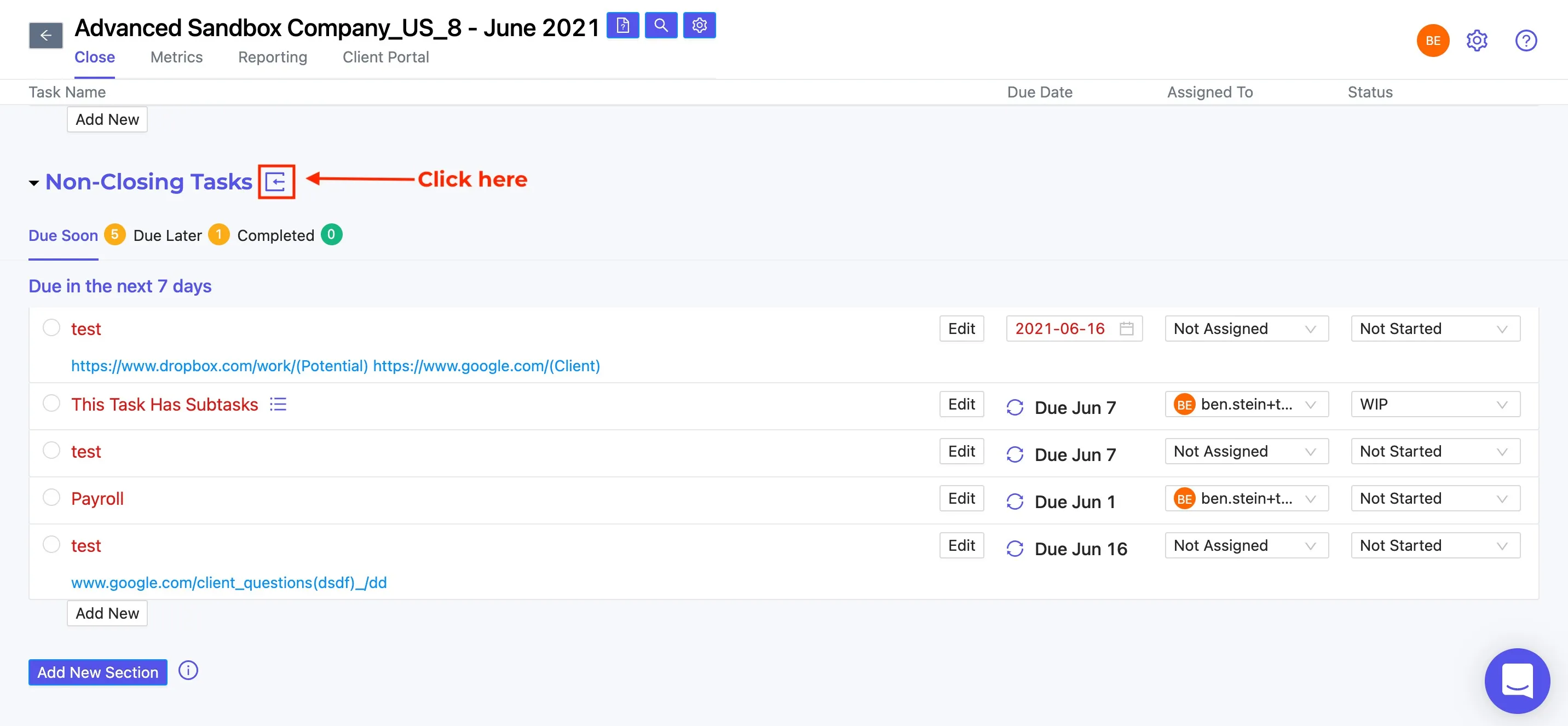Collapse the Non-Closing Tasks section arrow

pyautogui.click(x=34, y=182)
